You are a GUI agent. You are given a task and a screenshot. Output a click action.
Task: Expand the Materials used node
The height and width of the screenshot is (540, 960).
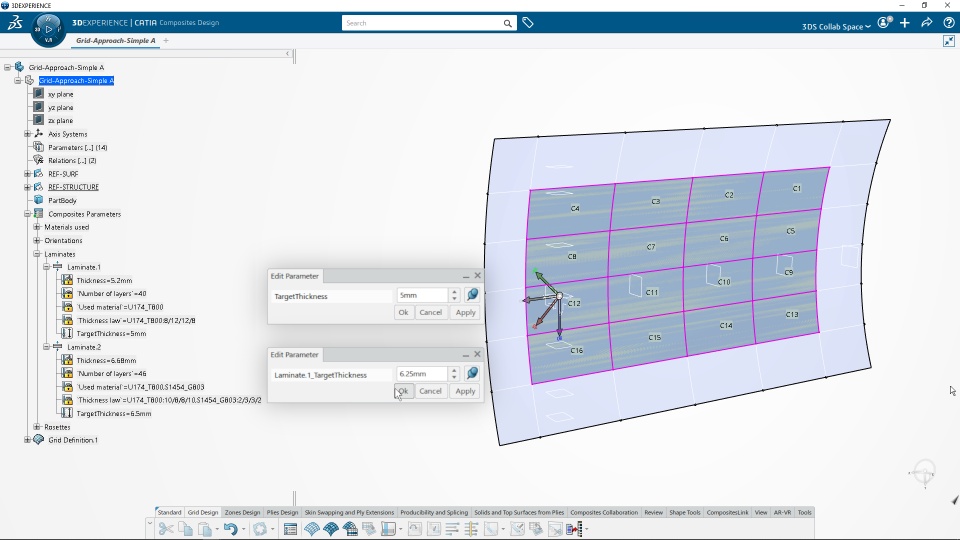pos(37,227)
